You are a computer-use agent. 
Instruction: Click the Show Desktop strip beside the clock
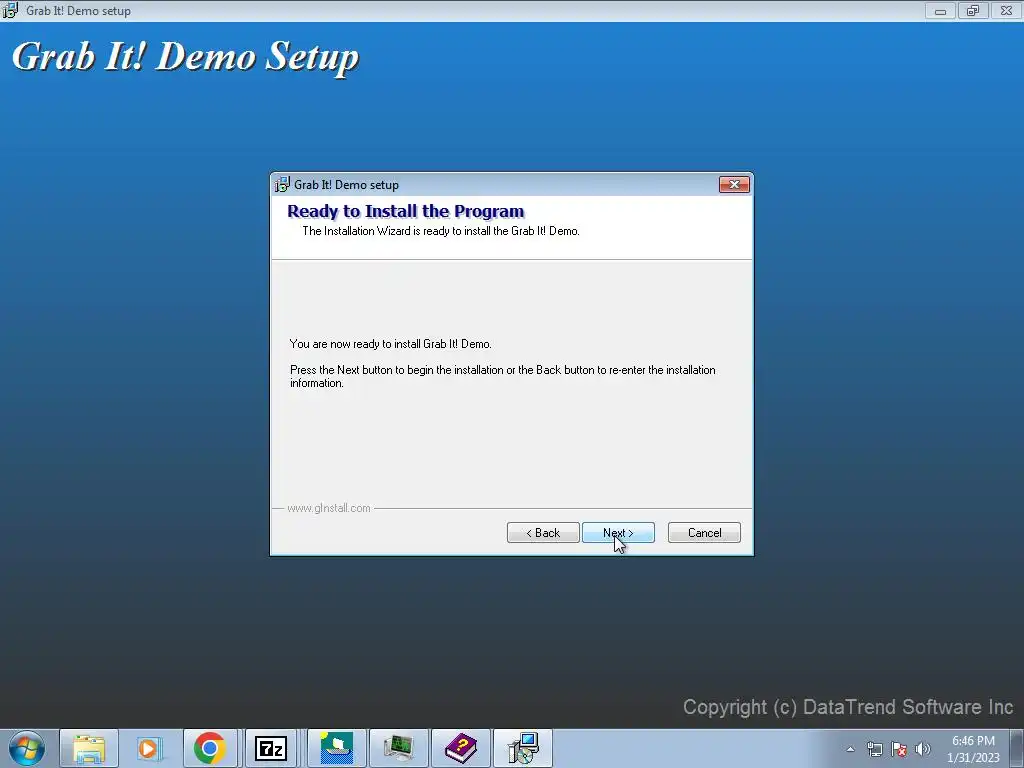click(1017, 748)
